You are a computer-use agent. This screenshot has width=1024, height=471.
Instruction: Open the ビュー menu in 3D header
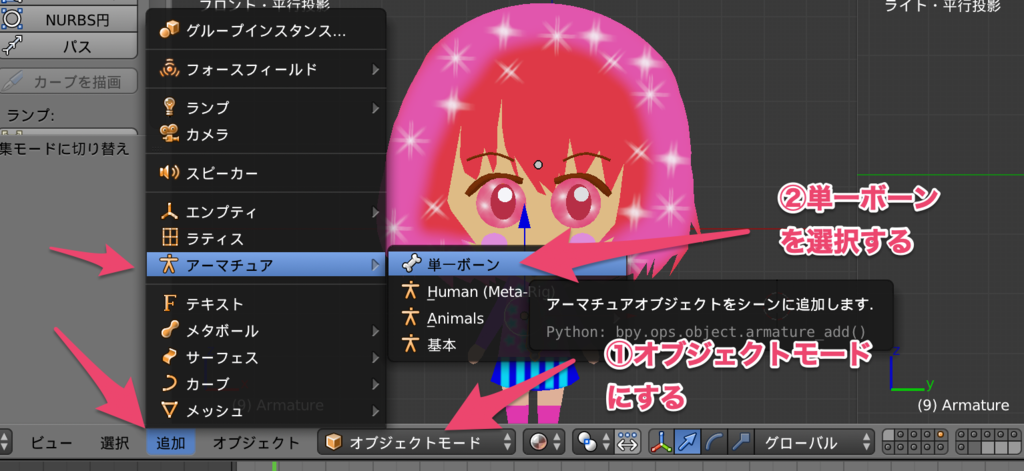52,443
